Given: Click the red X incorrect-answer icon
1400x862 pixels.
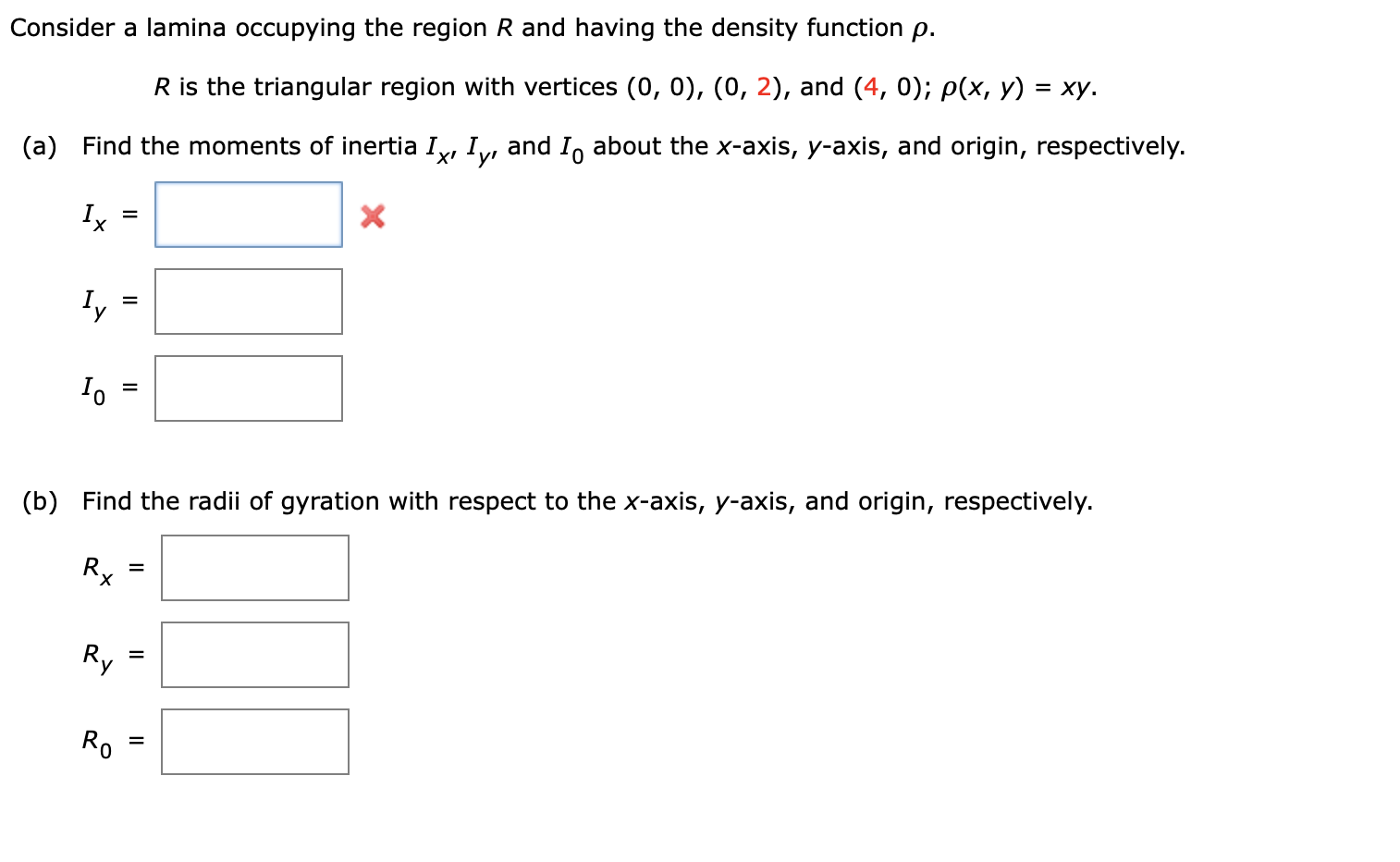Looking at the screenshot, I should coord(370,215).
